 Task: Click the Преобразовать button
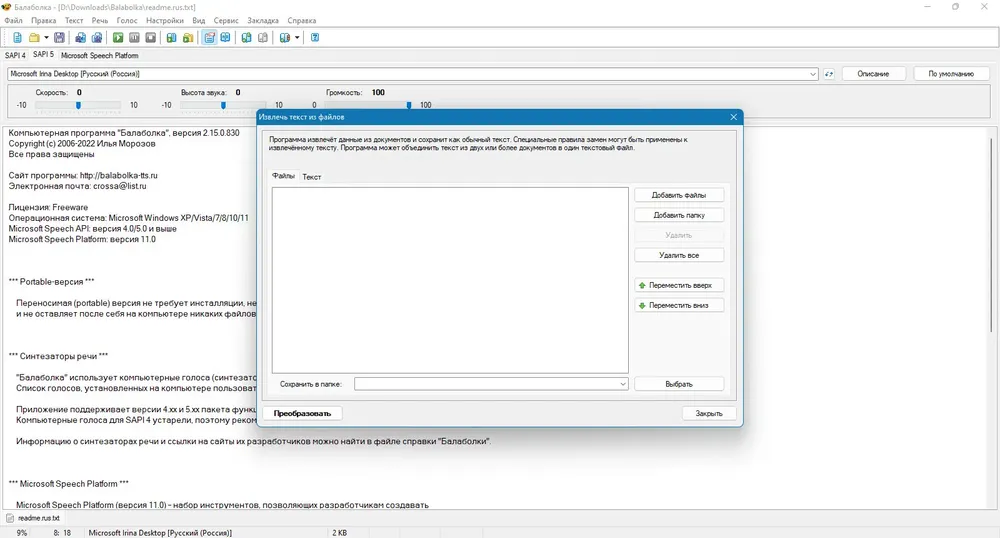(x=302, y=414)
